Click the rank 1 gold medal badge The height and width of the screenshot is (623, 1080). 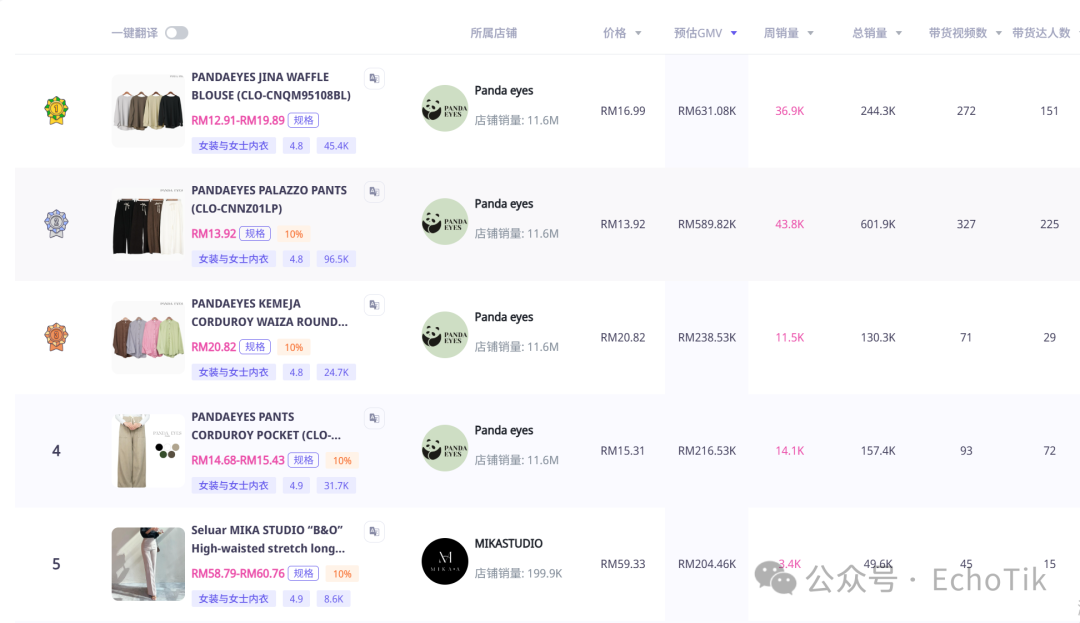pos(56,110)
